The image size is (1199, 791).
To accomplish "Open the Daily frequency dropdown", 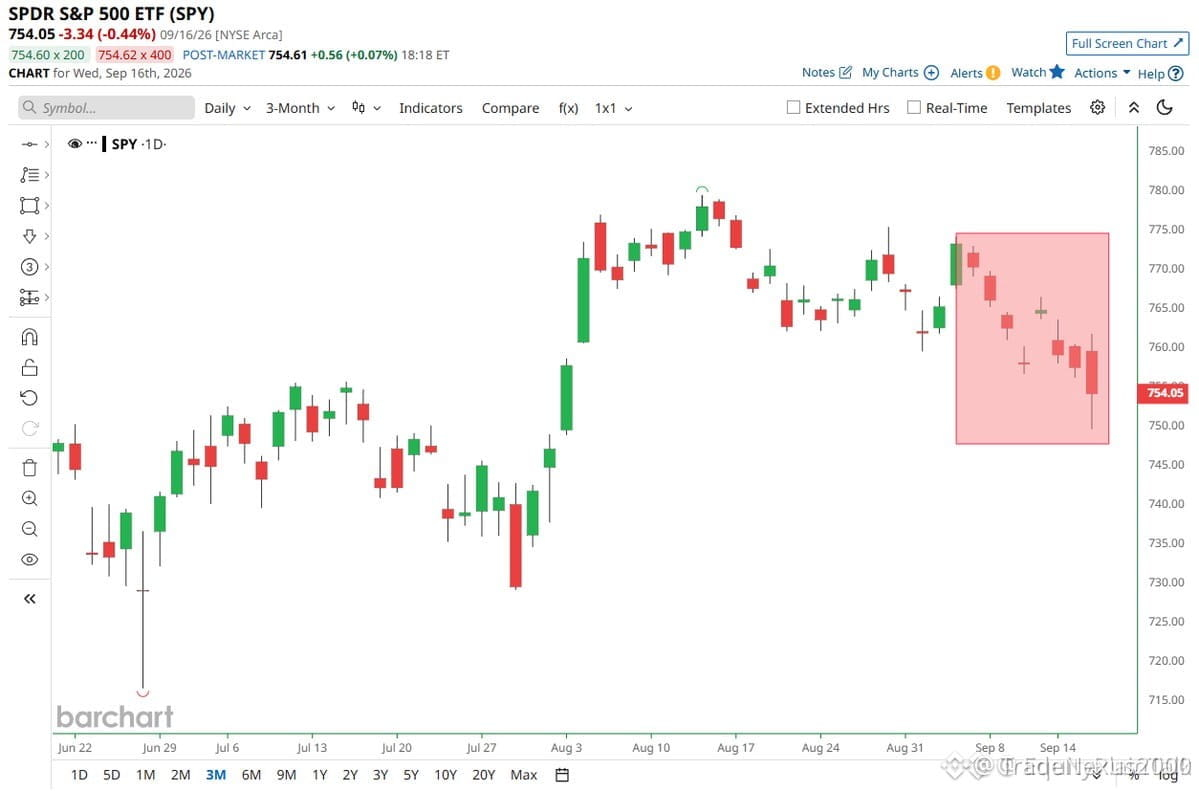I will [227, 109].
